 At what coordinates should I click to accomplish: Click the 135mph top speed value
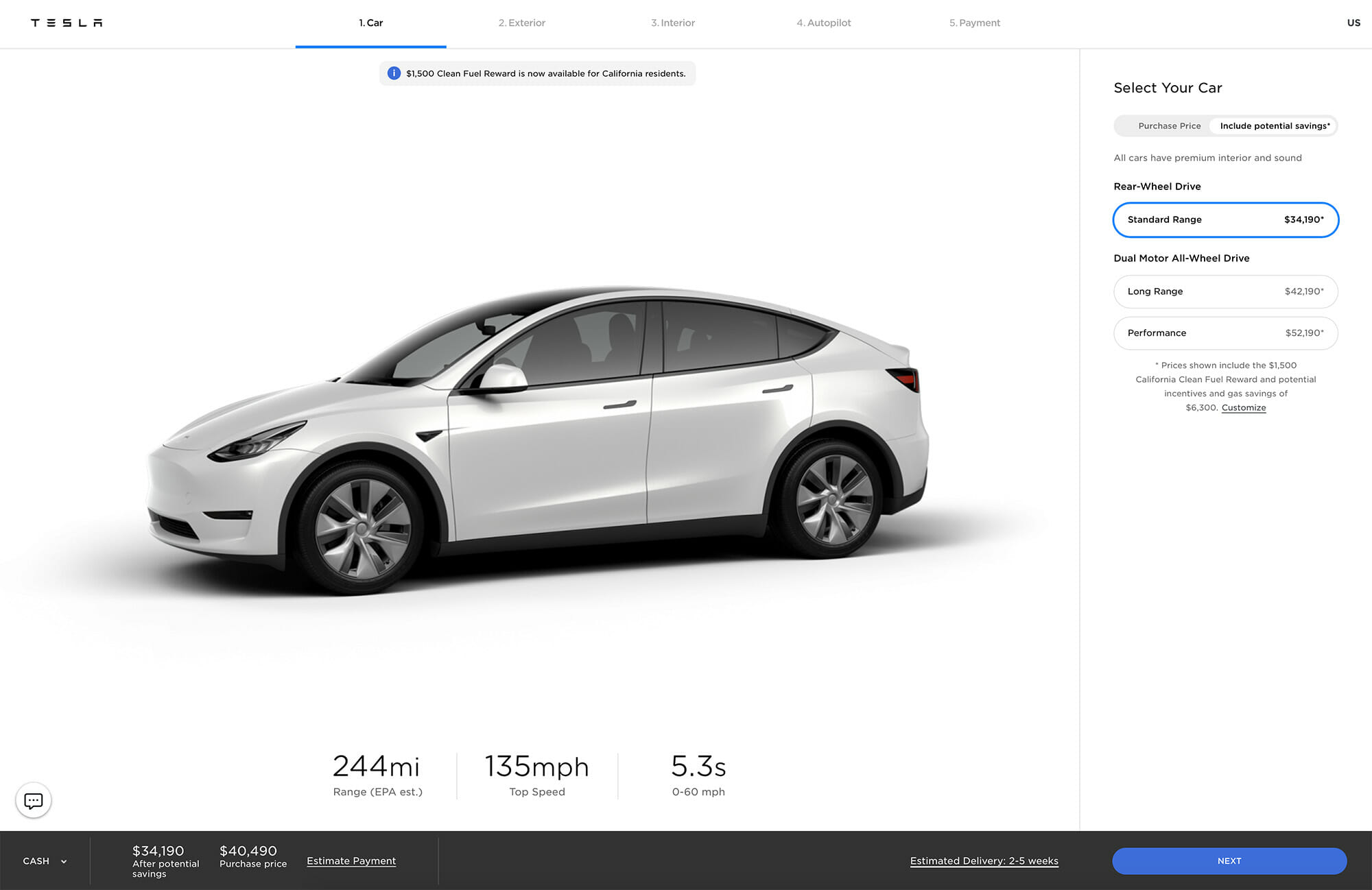point(537,767)
